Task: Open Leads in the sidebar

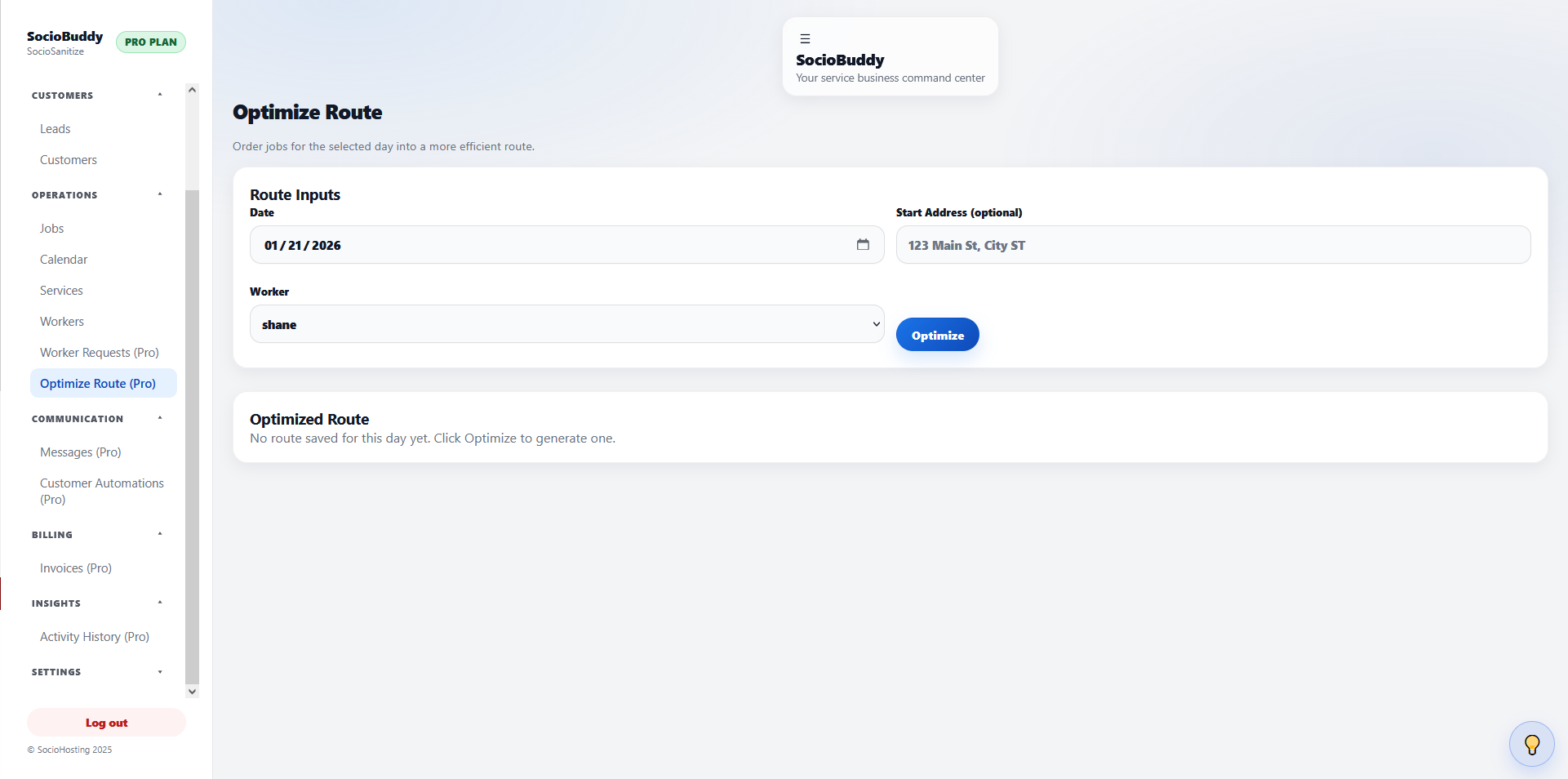Action: tap(56, 129)
